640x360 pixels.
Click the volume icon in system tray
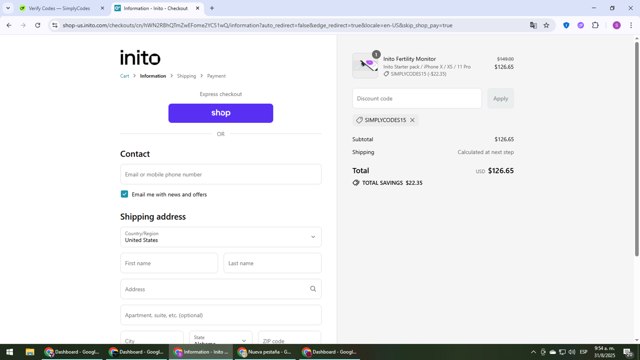tap(572, 352)
